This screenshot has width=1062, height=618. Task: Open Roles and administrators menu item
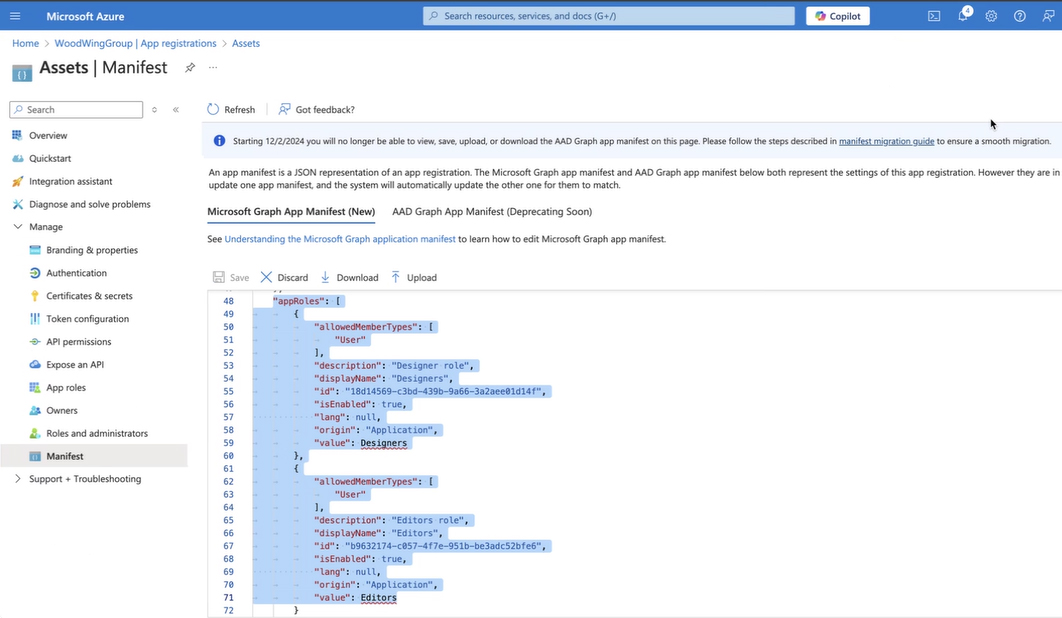(x=97, y=433)
